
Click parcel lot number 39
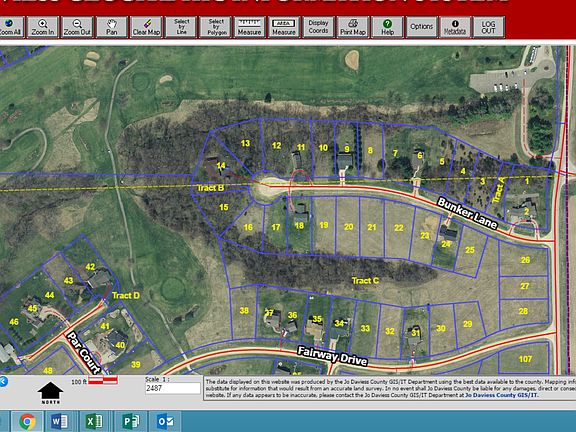click(x=136, y=365)
